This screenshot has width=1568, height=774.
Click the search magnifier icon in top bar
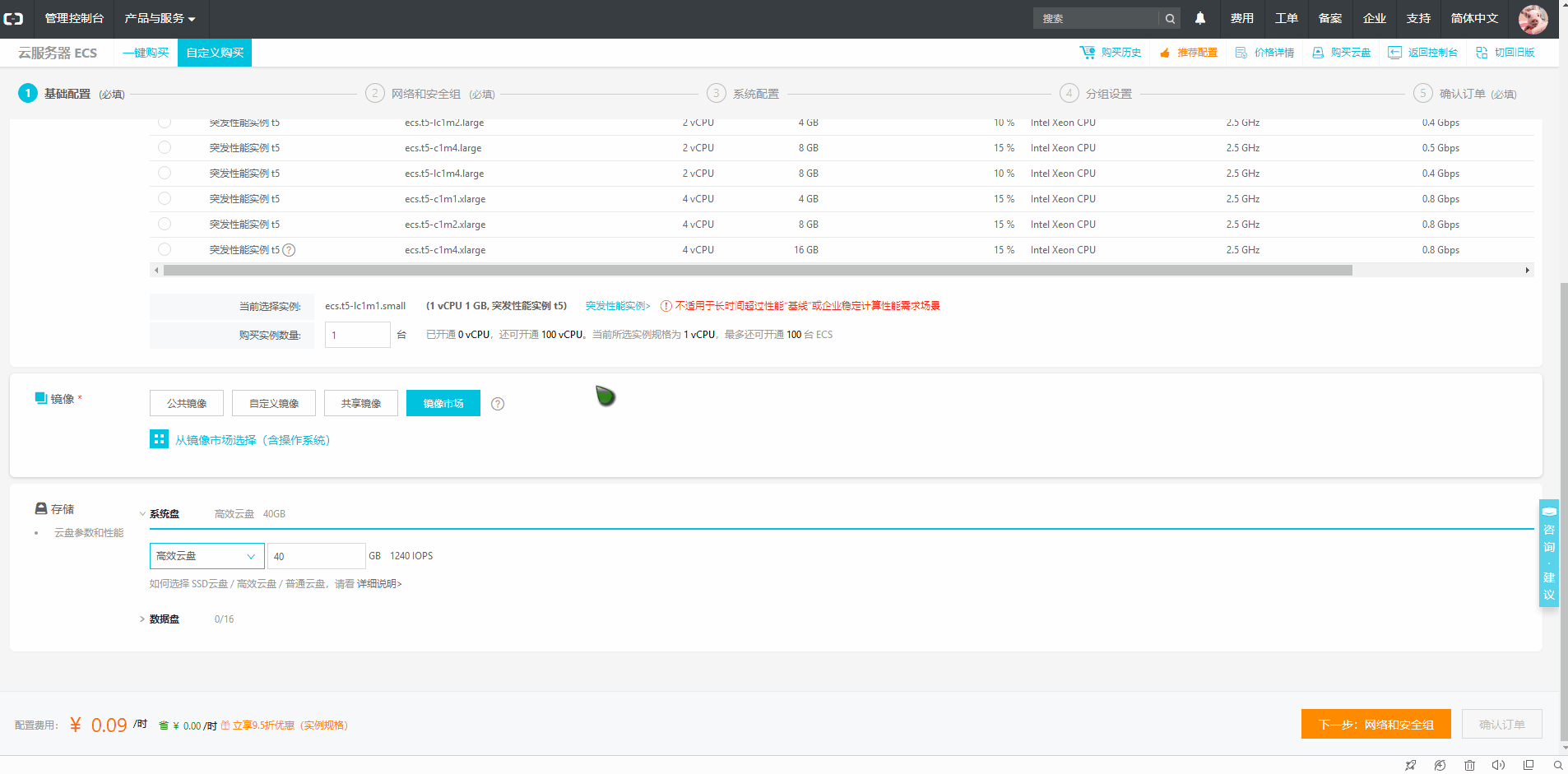coord(1170,18)
